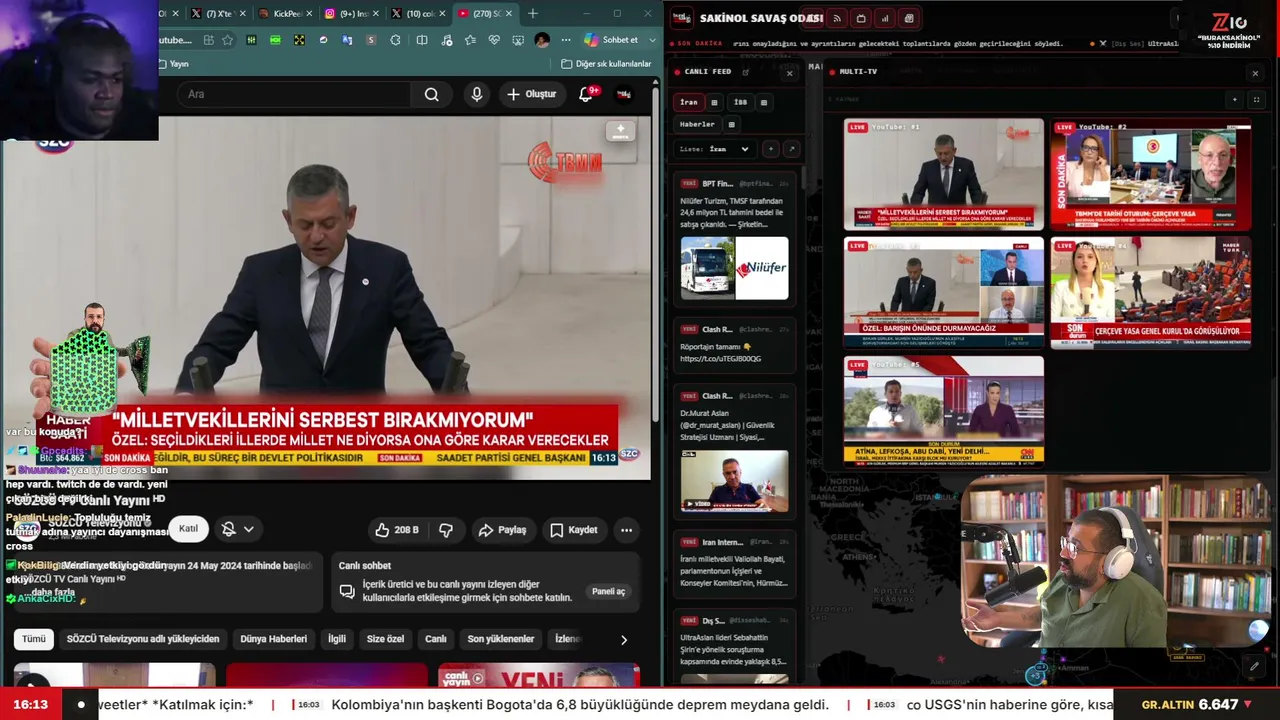Open the arrow icon beside the feed list plus
The height and width of the screenshot is (720, 1280).
click(791, 149)
